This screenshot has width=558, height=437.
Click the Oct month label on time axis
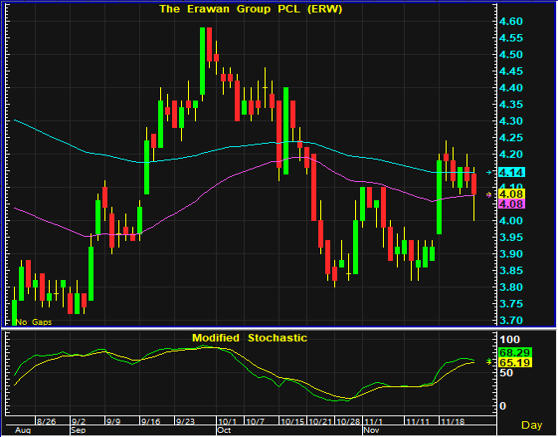(224, 430)
